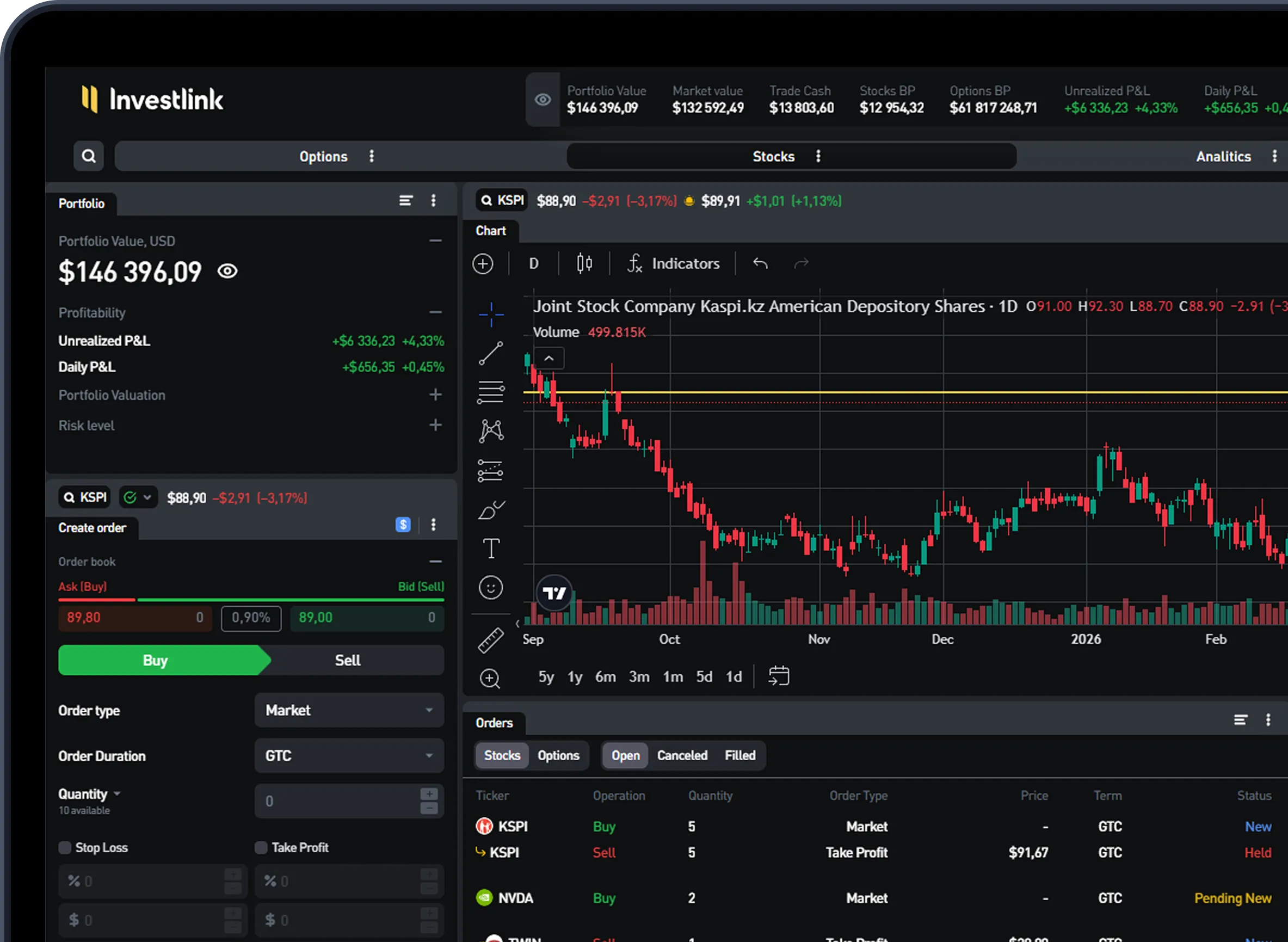Hide the portfolio value with the eye icon

pos(227,271)
